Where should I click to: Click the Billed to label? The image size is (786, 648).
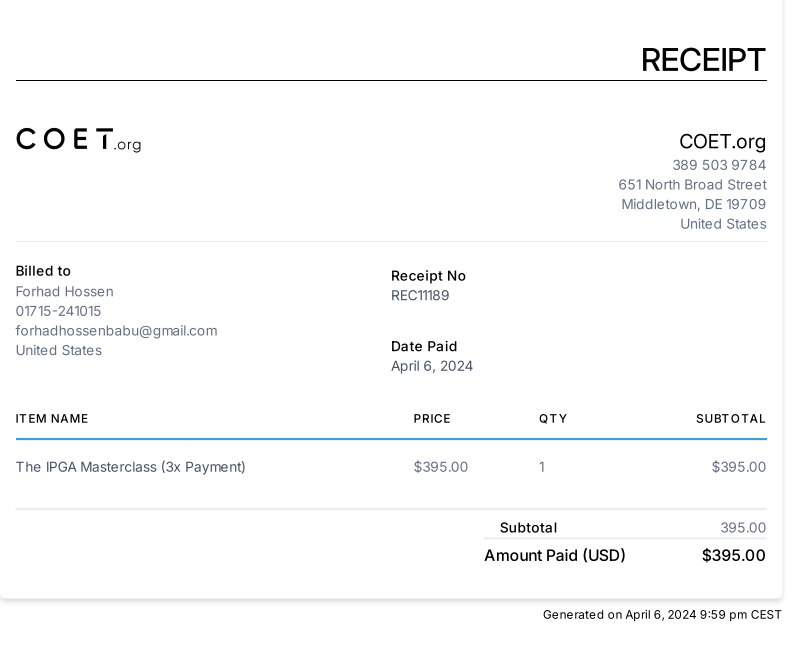pyautogui.click(x=43, y=271)
